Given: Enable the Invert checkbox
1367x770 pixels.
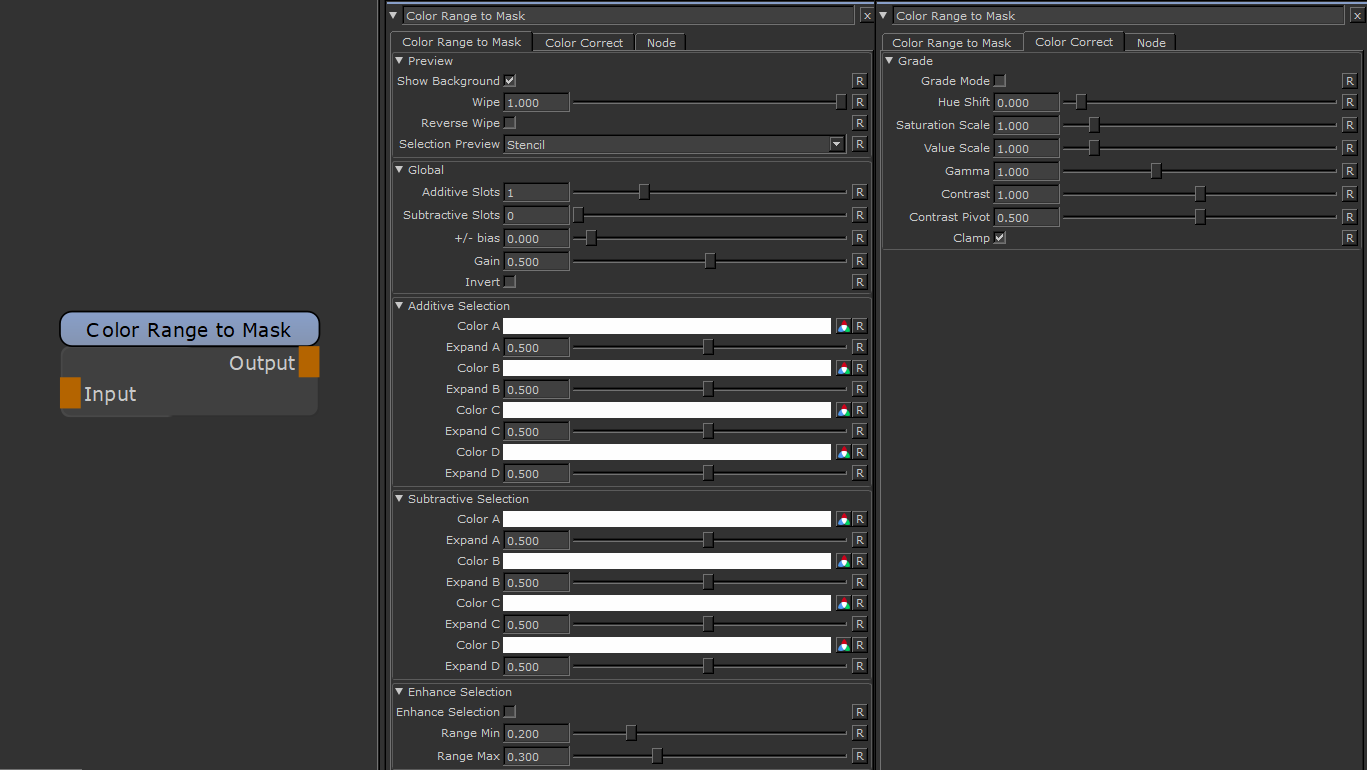Looking at the screenshot, I should coord(510,282).
